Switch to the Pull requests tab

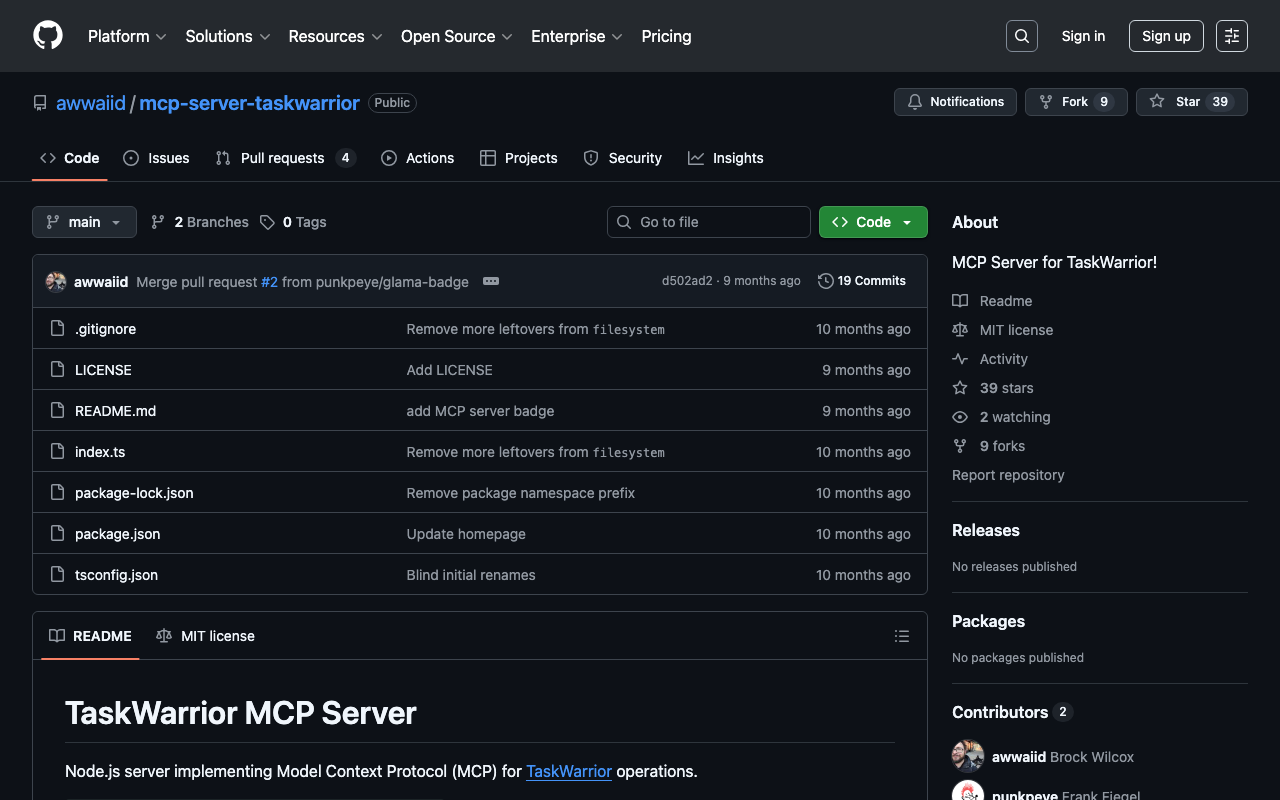pos(283,158)
